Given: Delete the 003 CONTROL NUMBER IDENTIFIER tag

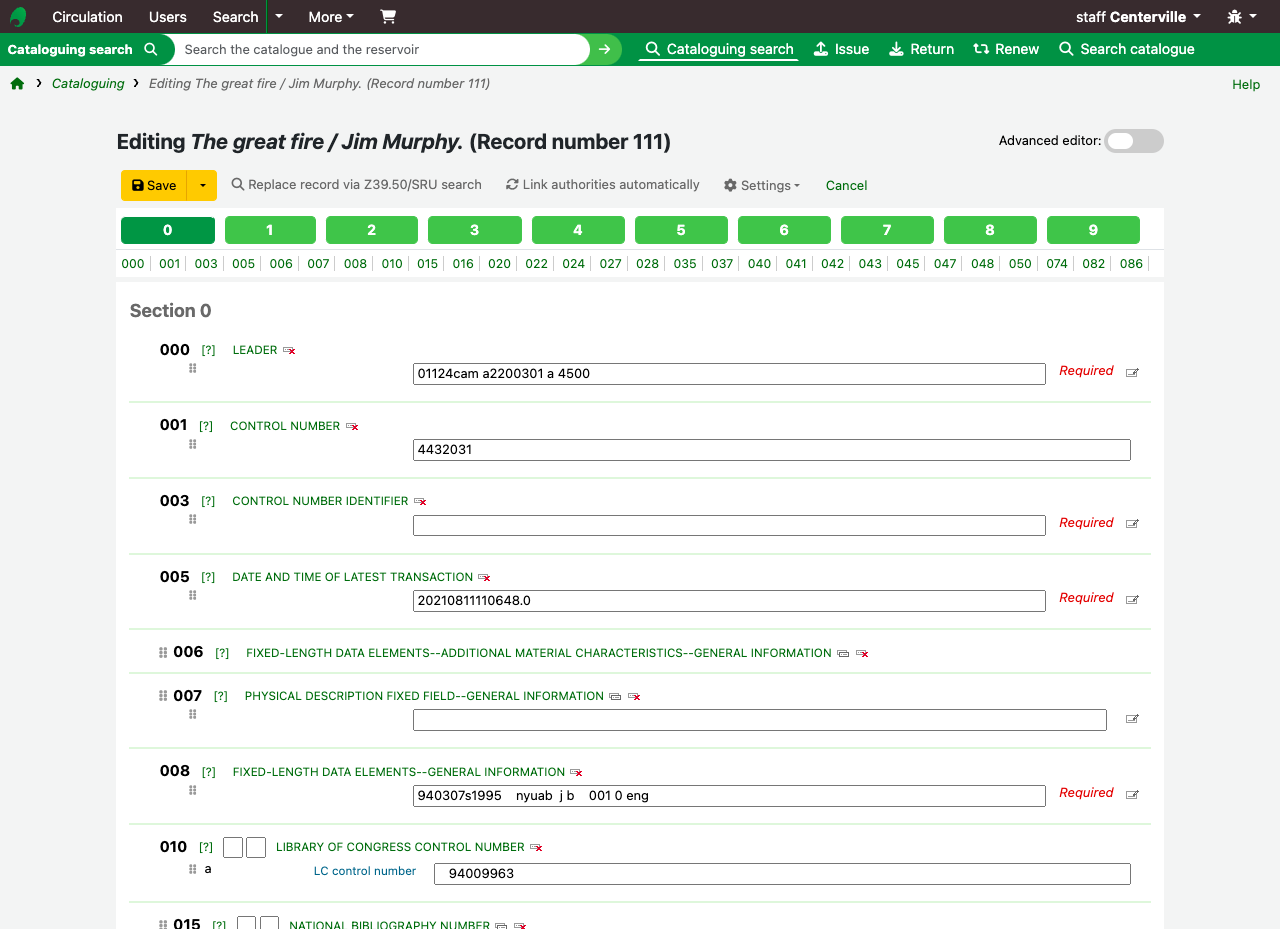Looking at the screenshot, I should point(420,502).
